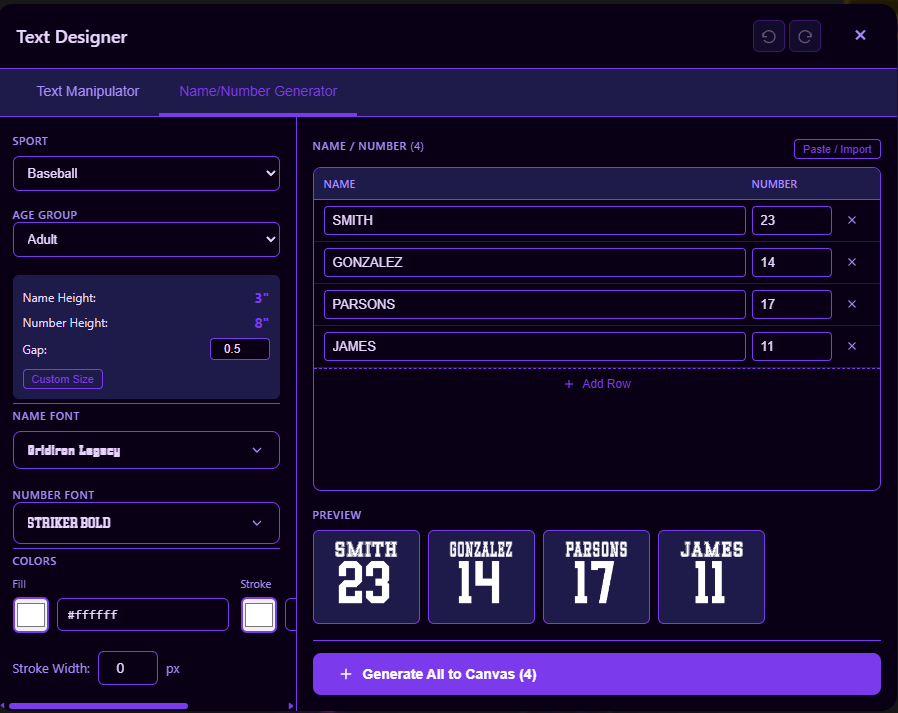
Task: Click the plus icon to Add Row
Action: [x=570, y=383]
